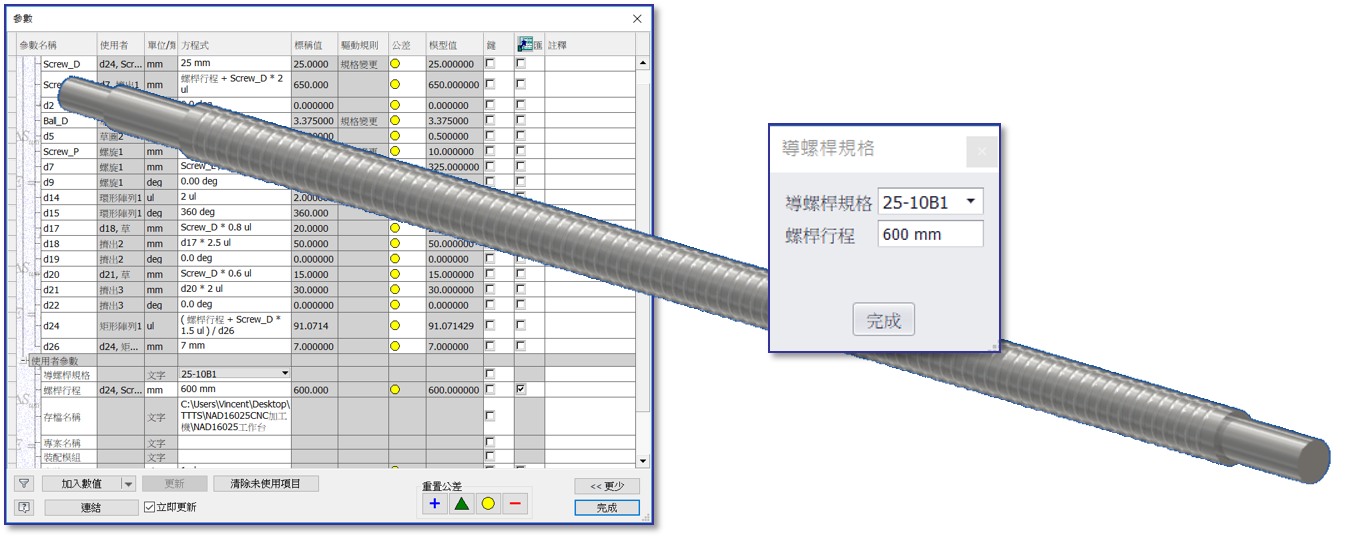The image size is (1347, 538).
Task: Toggle the 立即更新 checkbox
Action: (x=150, y=508)
